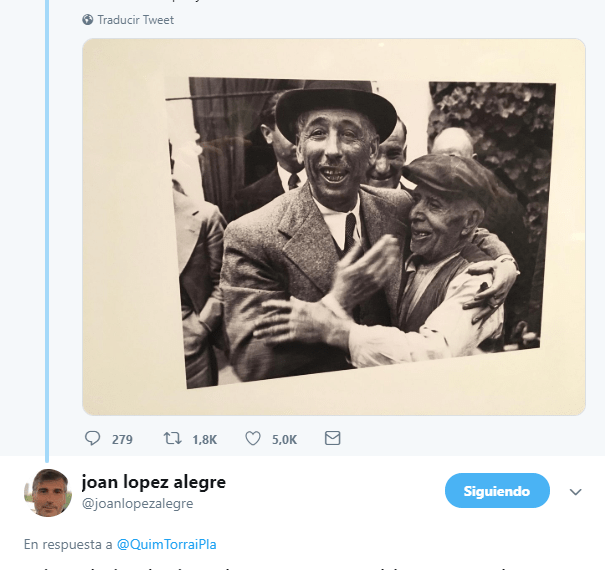This screenshot has height=570, width=605.
Task: Click the 5,0K likes count
Action: point(284,439)
